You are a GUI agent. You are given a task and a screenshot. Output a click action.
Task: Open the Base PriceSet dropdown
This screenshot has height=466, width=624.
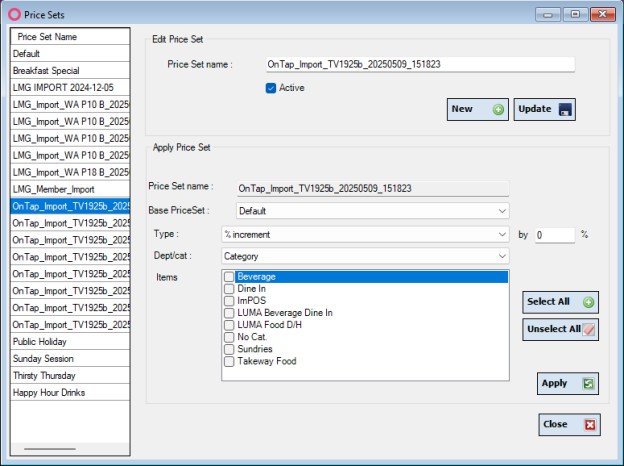pyautogui.click(x=372, y=211)
